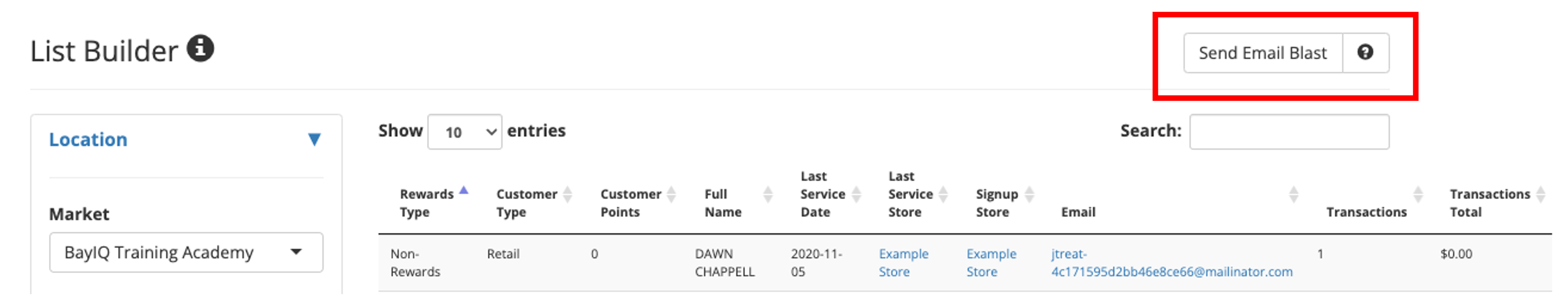Open the Last Service Store Example Store link

point(903,263)
